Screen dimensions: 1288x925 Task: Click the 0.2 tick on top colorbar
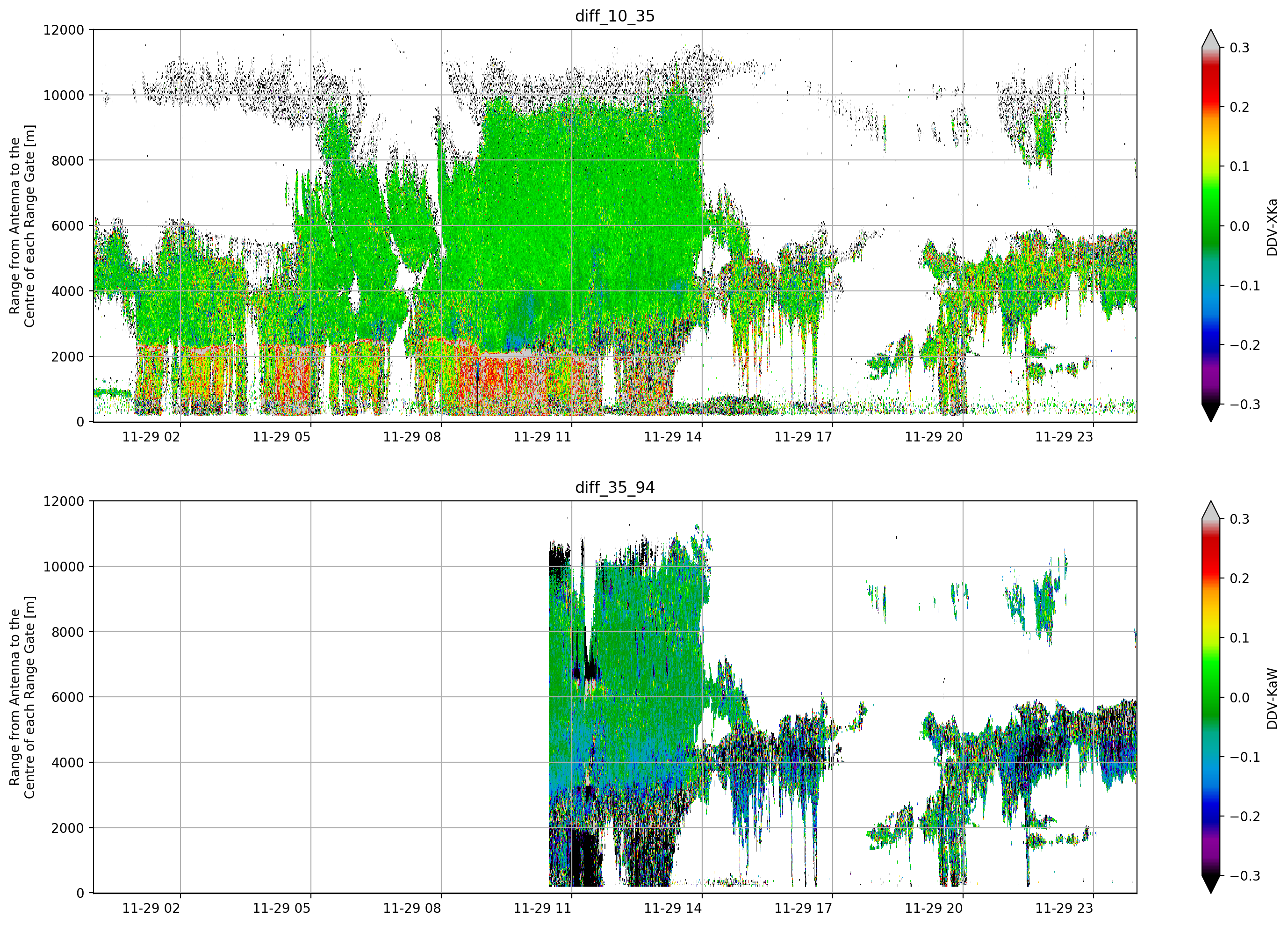coord(1240,107)
